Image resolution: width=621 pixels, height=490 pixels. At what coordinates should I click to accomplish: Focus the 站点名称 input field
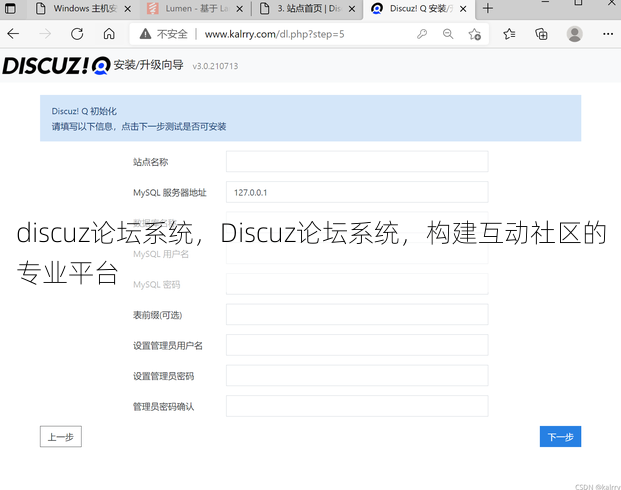[357, 161]
